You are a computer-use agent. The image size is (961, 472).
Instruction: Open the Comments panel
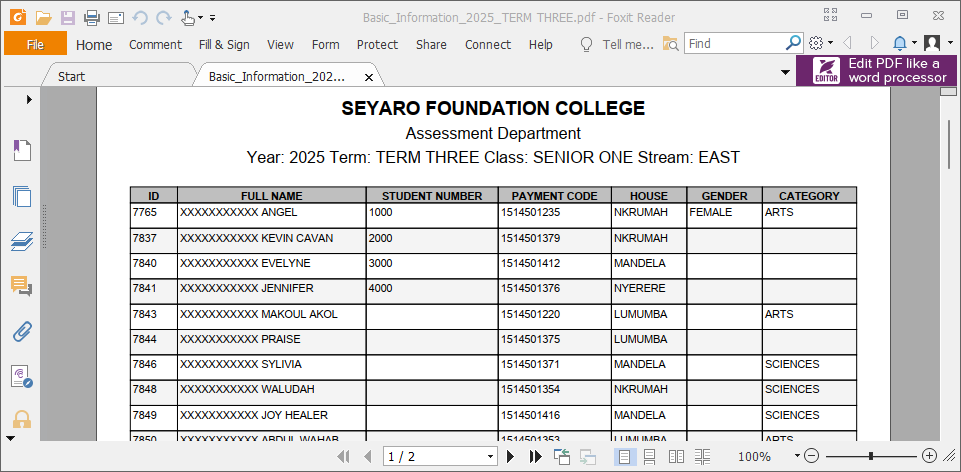tap(22, 286)
